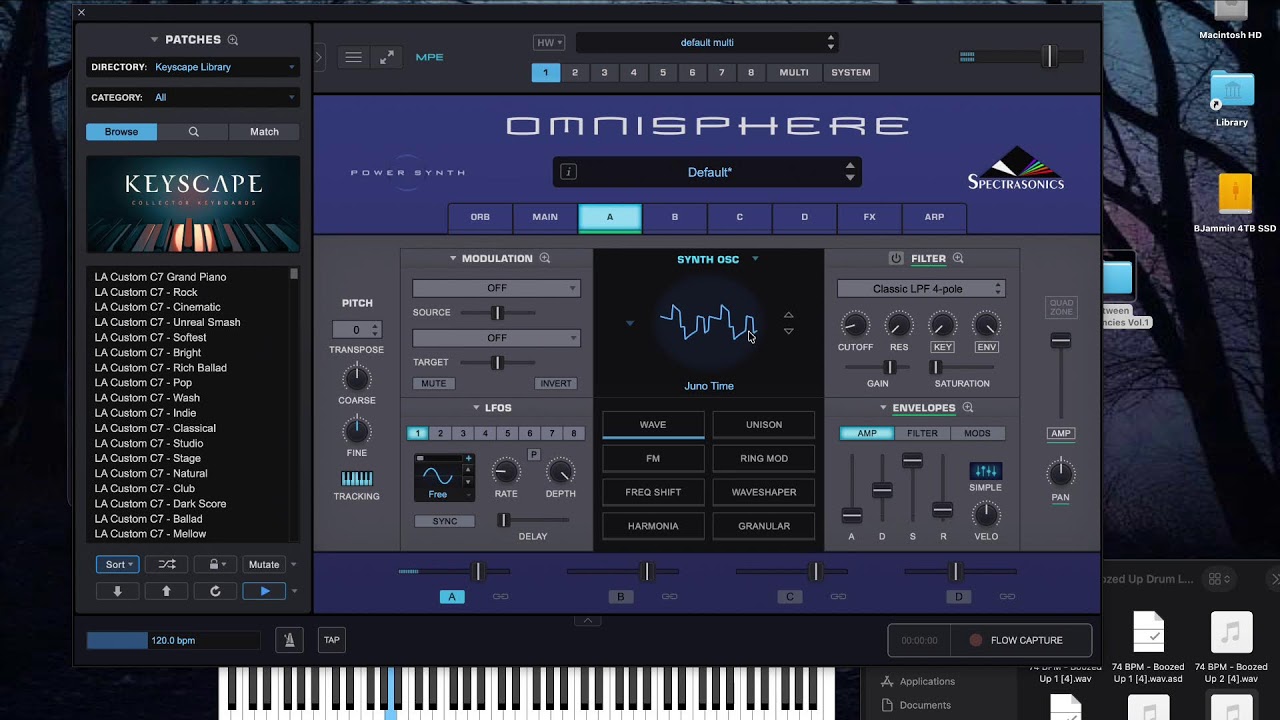Select layer A mixer button

pyautogui.click(x=452, y=597)
